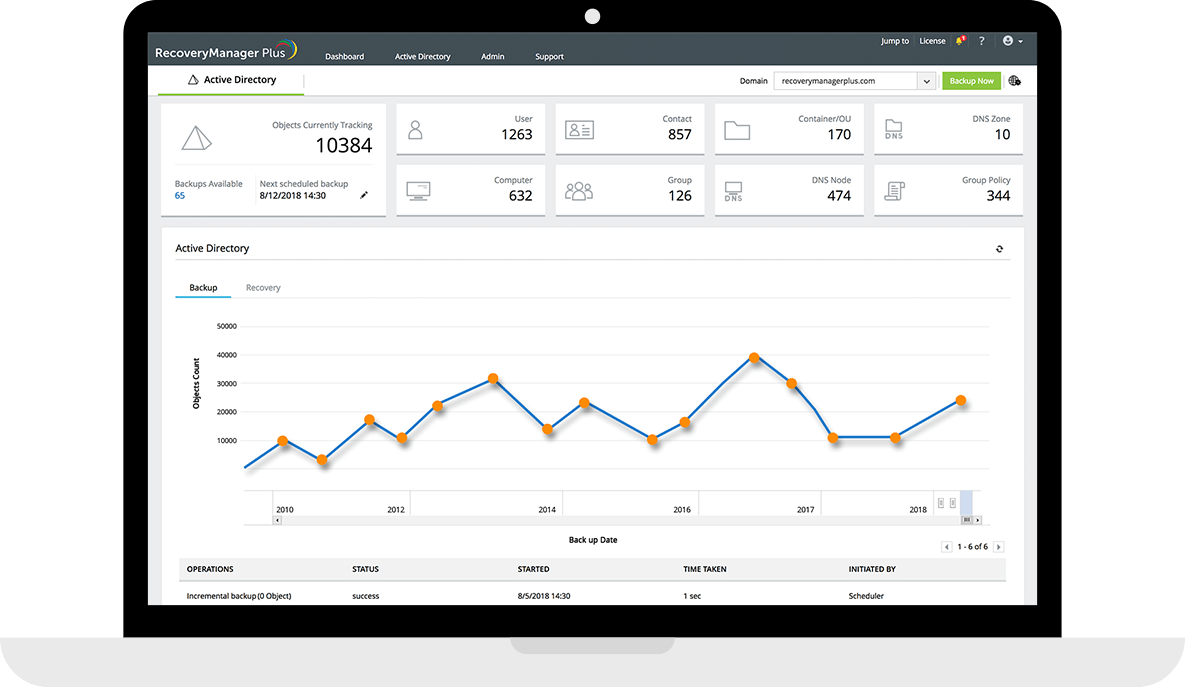Click the Contact count 857
The image size is (1185, 687).
pyautogui.click(x=679, y=135)
